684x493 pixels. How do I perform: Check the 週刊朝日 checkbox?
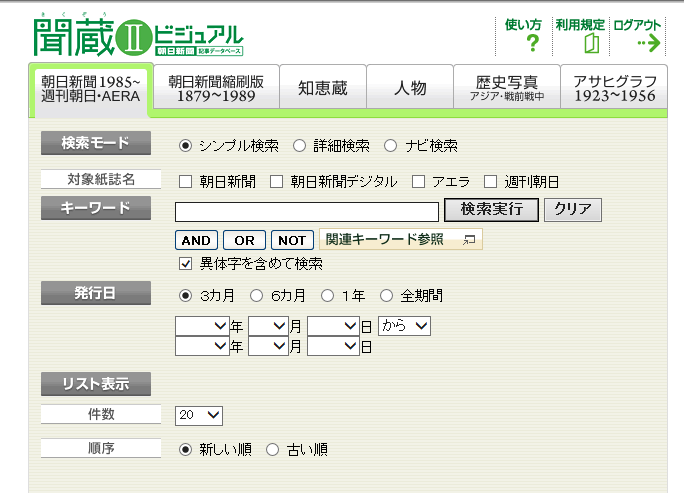[490, 181]
